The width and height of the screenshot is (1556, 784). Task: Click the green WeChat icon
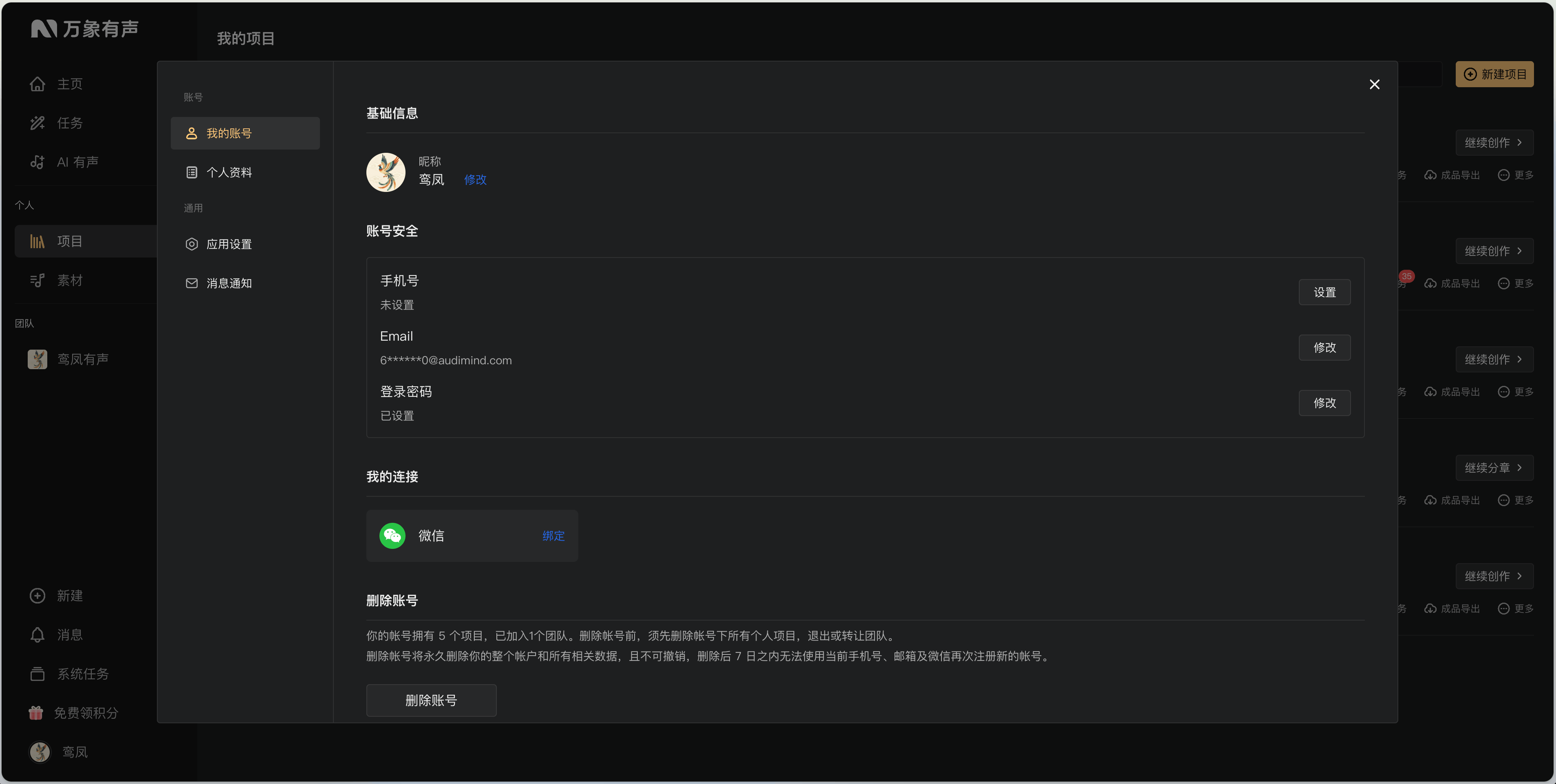(392, 536)
